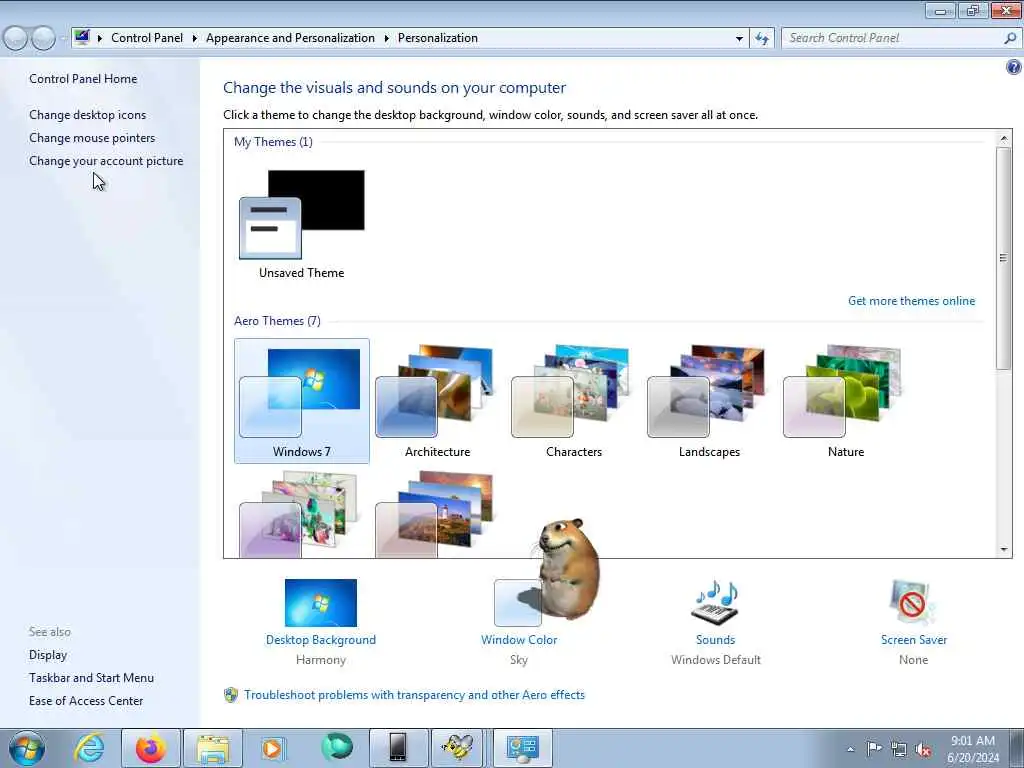
Task: Click the Aero Themes (7) heading
Action: click(x=277, y=321)
